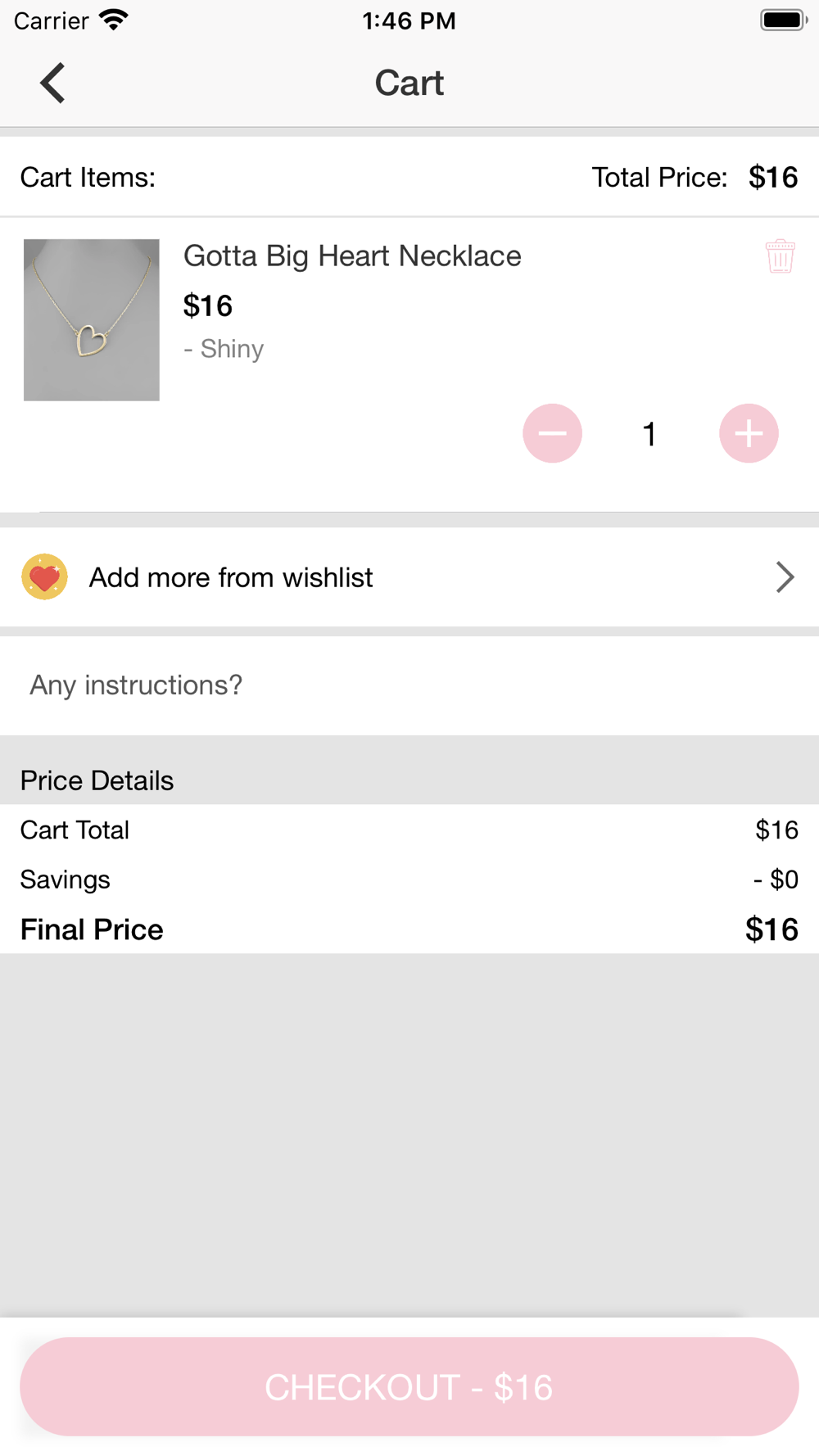Increase quantity with the plus button
This screenshot has width=819, height=1456.
749,433
